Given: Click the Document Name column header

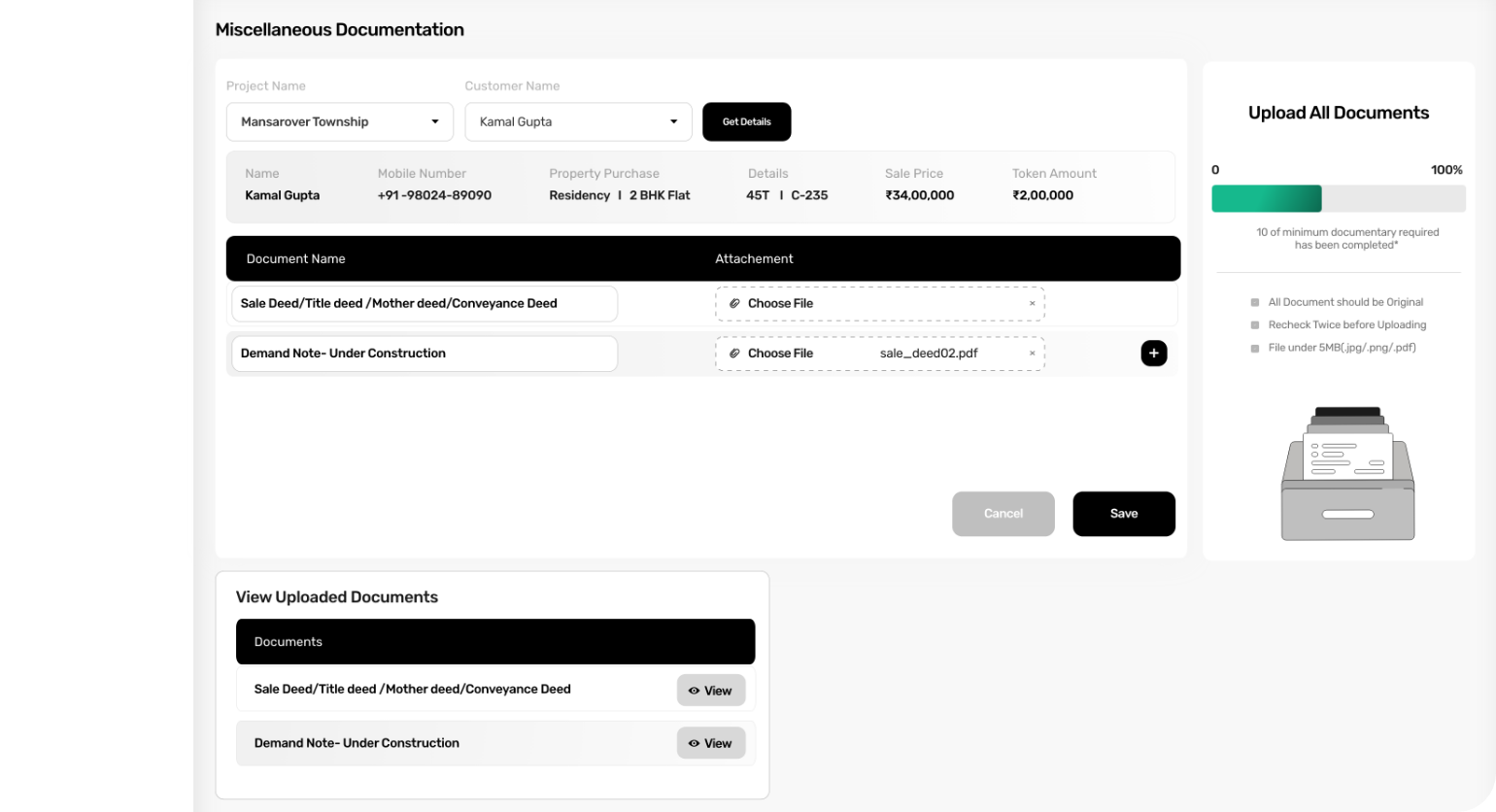Looking at the screenshot, I should (x=295, y=258).
